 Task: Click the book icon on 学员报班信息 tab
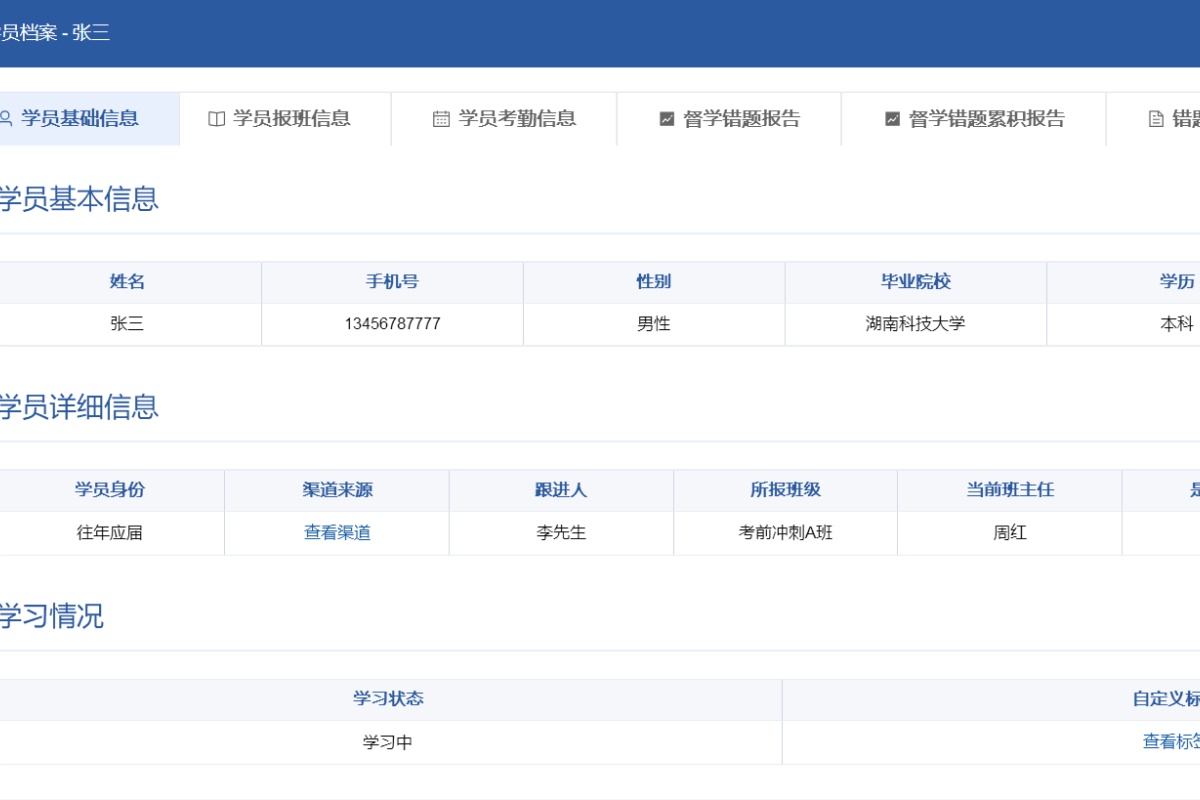tap(216, 118)
